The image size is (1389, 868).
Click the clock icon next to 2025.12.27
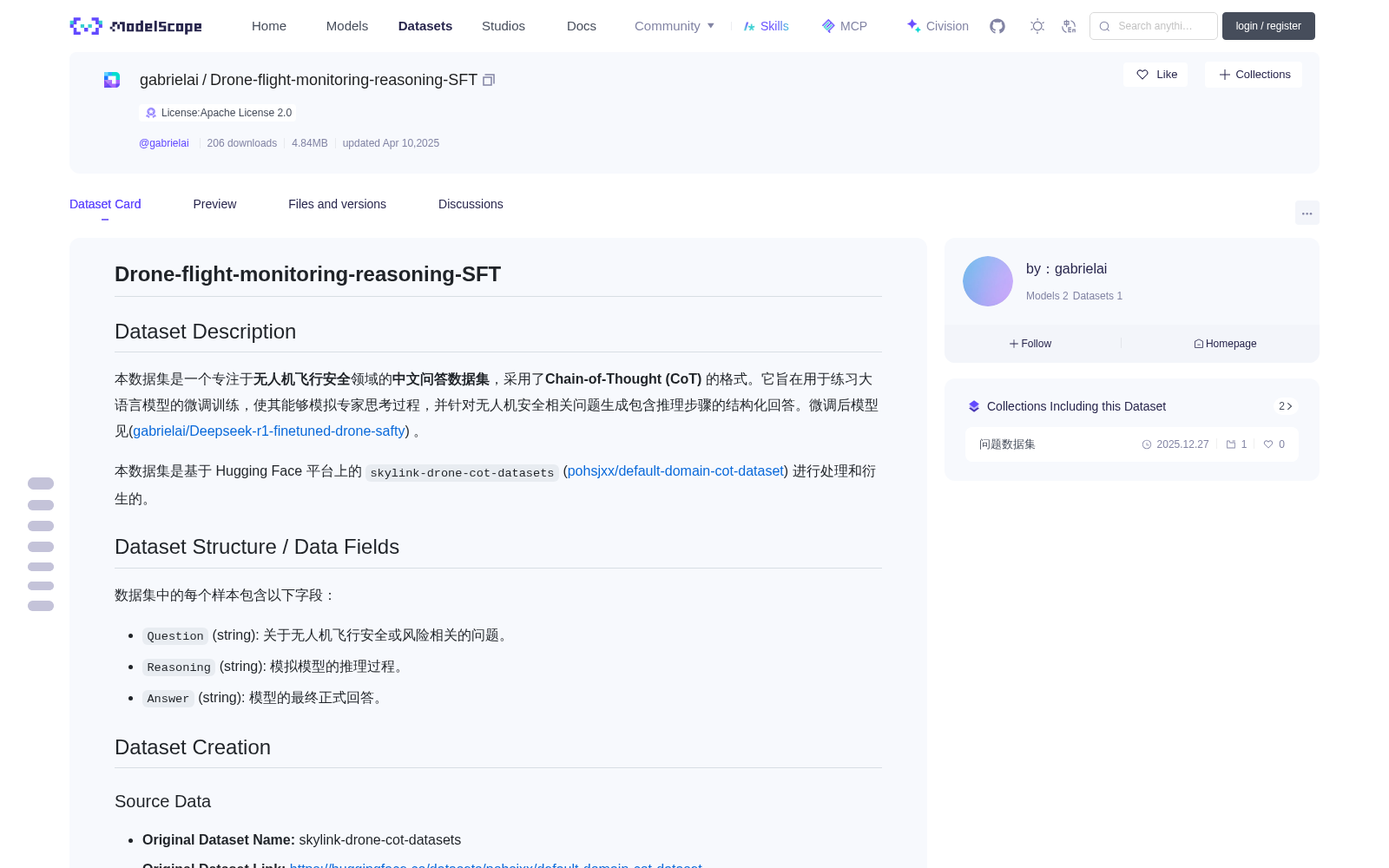(1147, 444)
